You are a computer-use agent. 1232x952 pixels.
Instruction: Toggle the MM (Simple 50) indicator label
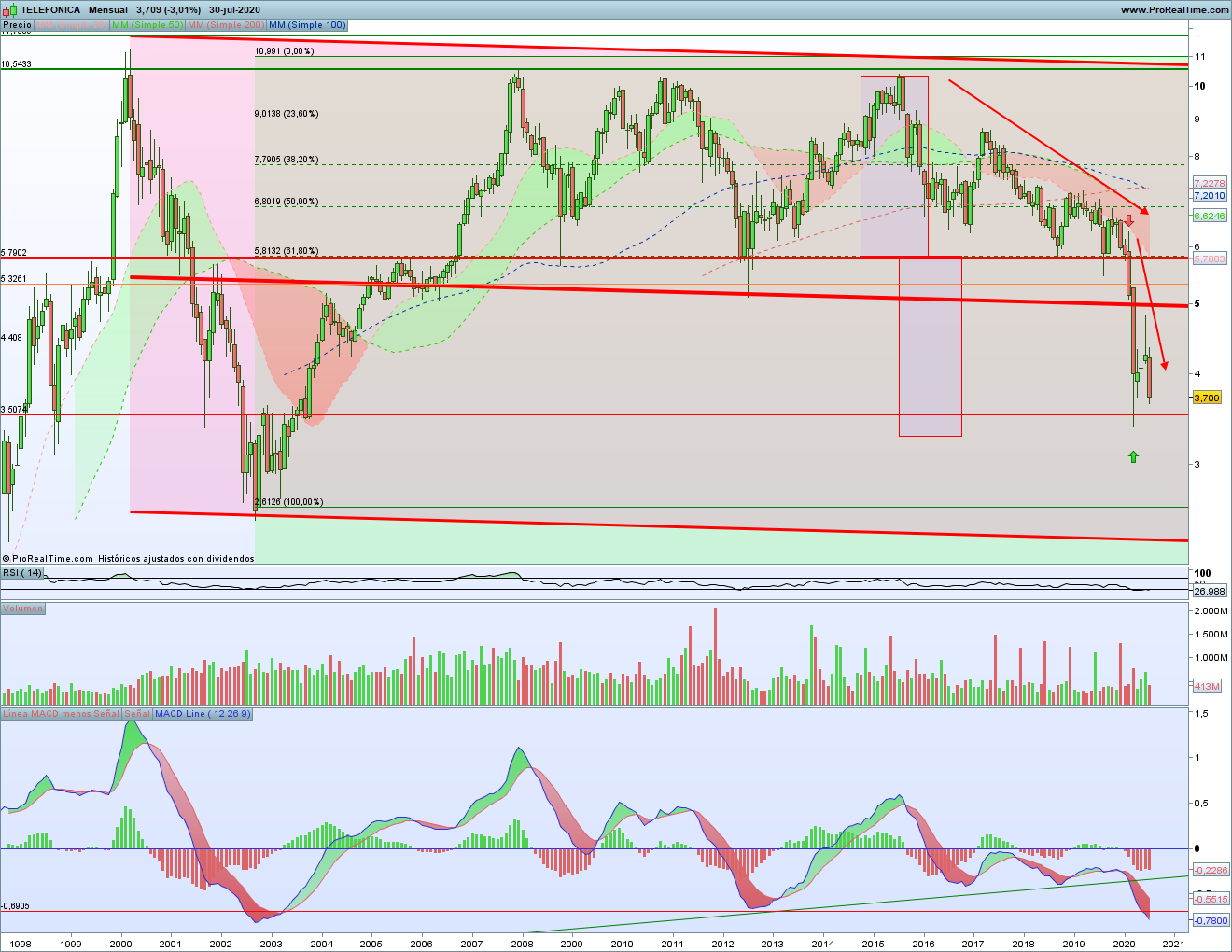(x=147, y=25)
